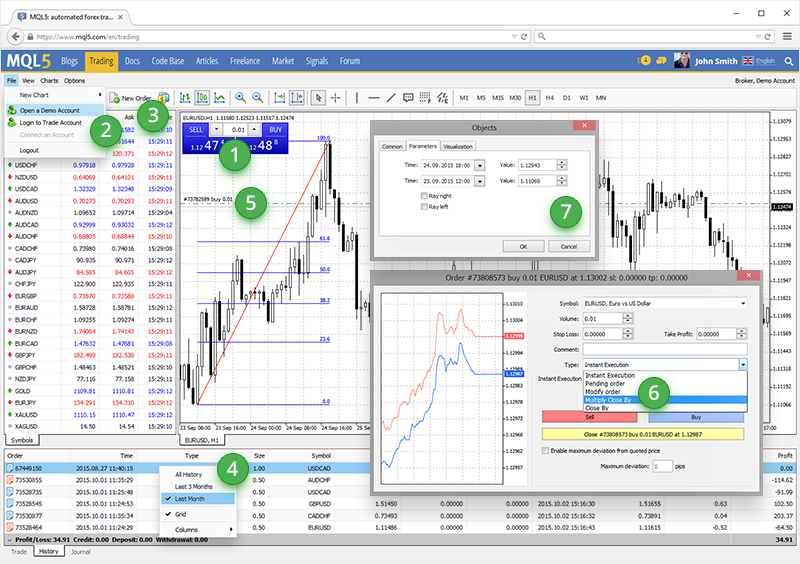800x564 pixels.
Task: Select the draw trendline tool icon
Action: point(391,98)
